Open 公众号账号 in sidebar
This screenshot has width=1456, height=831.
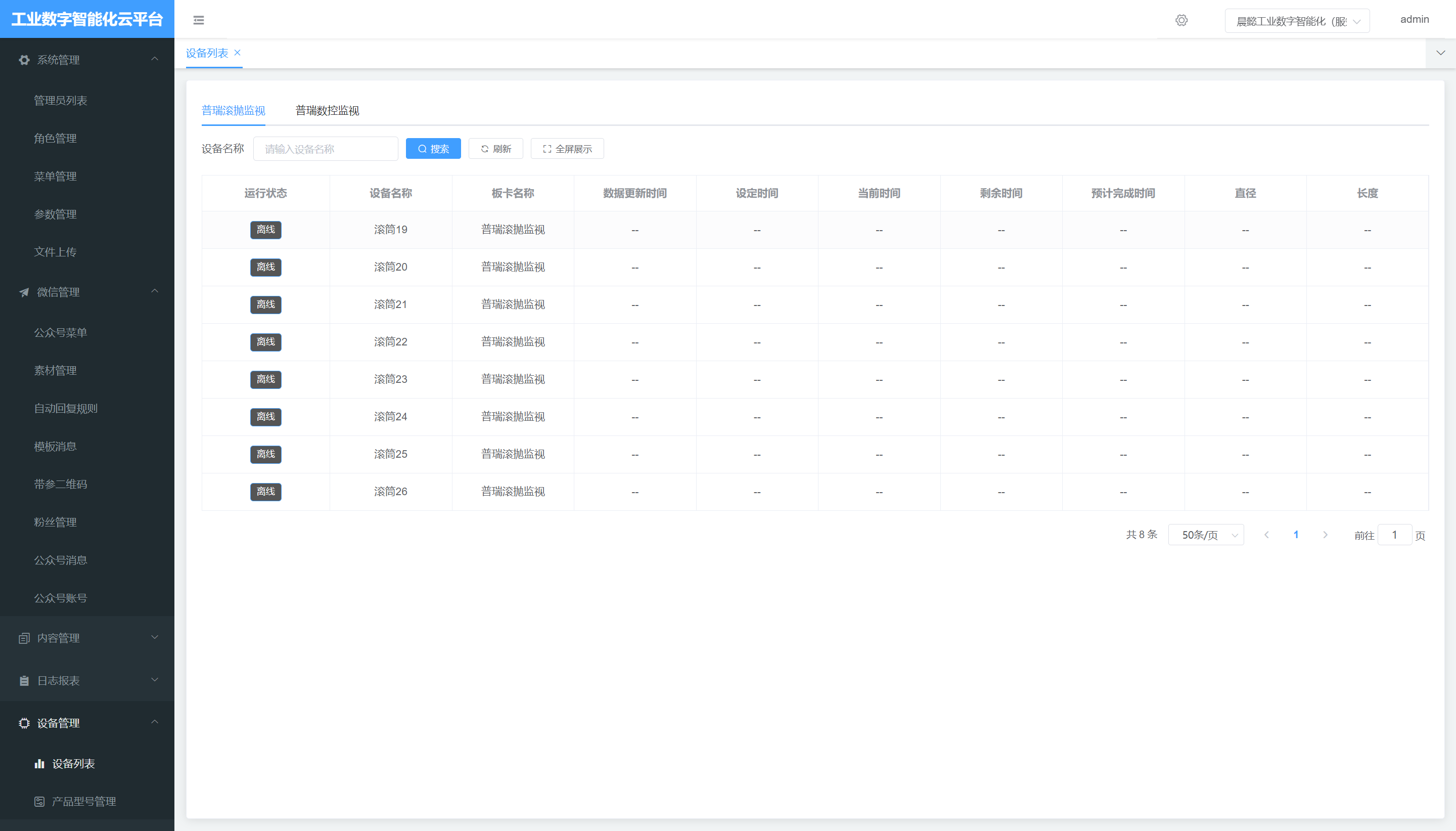(x=61, y=598)
